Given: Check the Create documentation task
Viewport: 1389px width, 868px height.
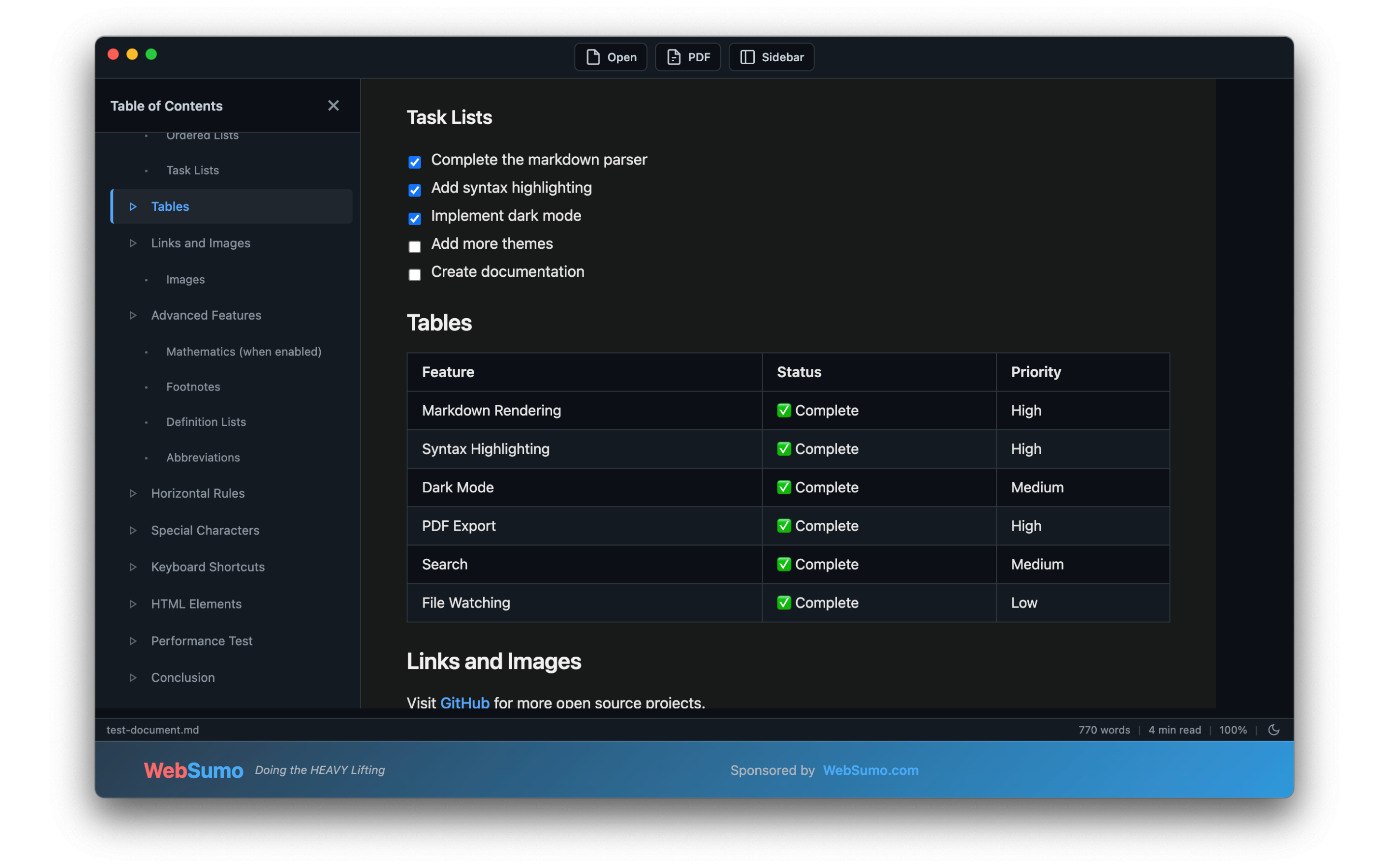Looking at the screenshot, I should [x=414, y=274].
